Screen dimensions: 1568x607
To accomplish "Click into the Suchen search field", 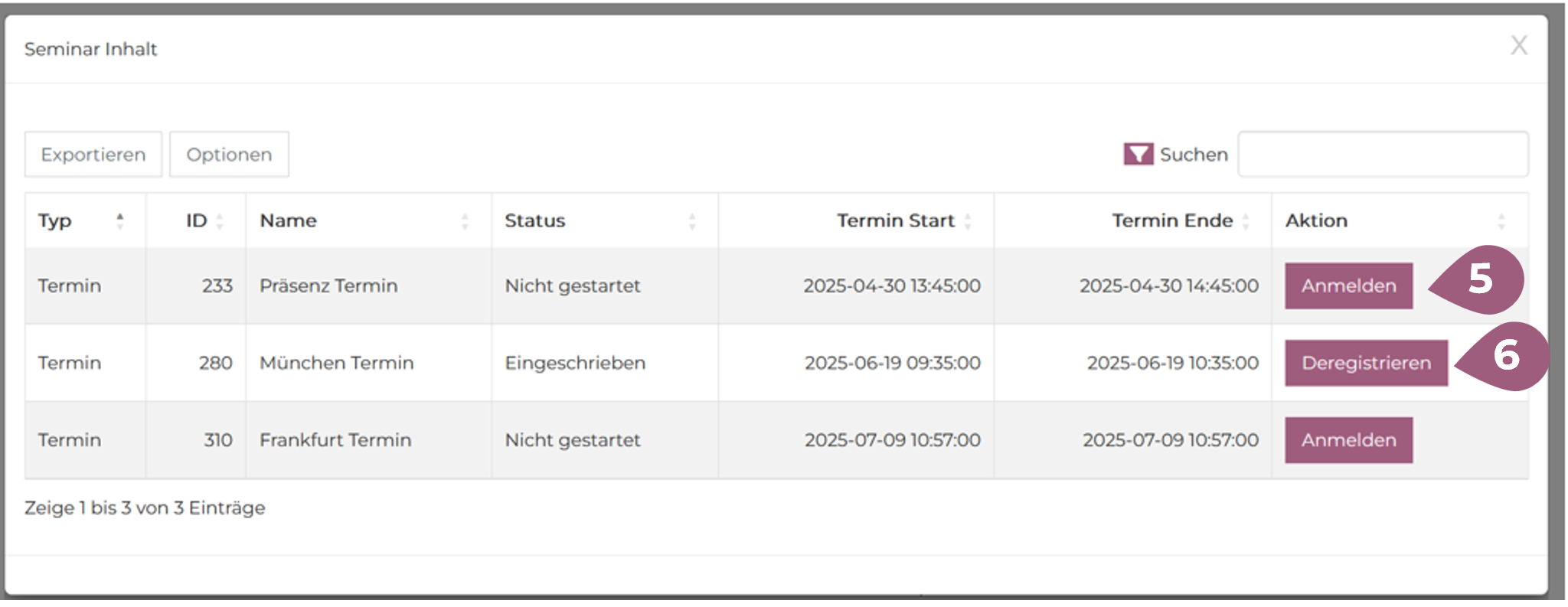I will point(1383,155).
